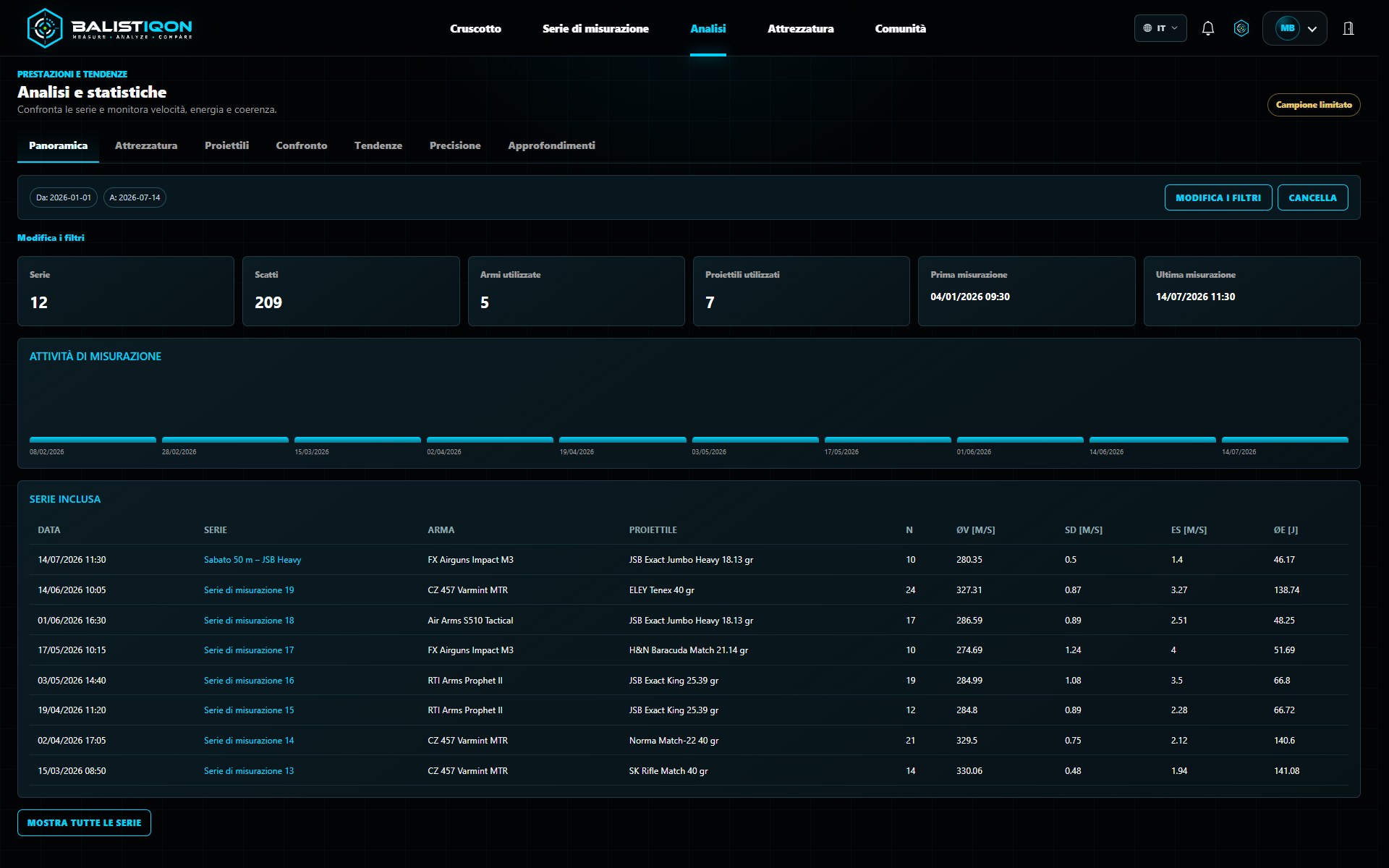Click the CANCELLA button
Screen dimensions: 1389x868
1312,197
